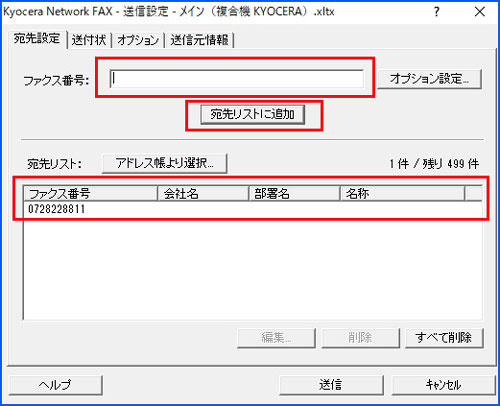Open ヘルプ button

tap(55, 385)
